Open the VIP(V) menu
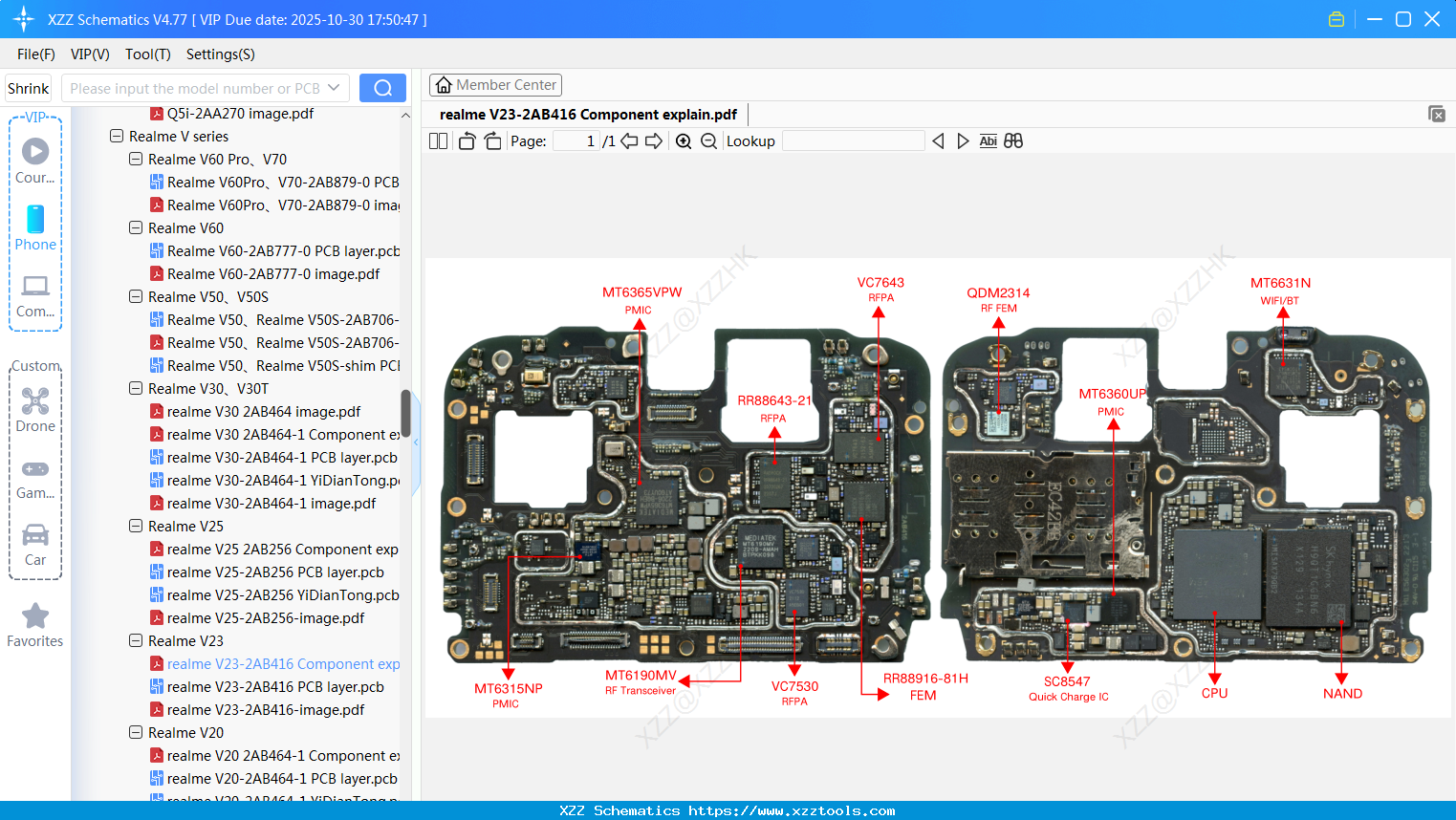Viewport: 1456px width, 820px height. click(x=90, y=54)
